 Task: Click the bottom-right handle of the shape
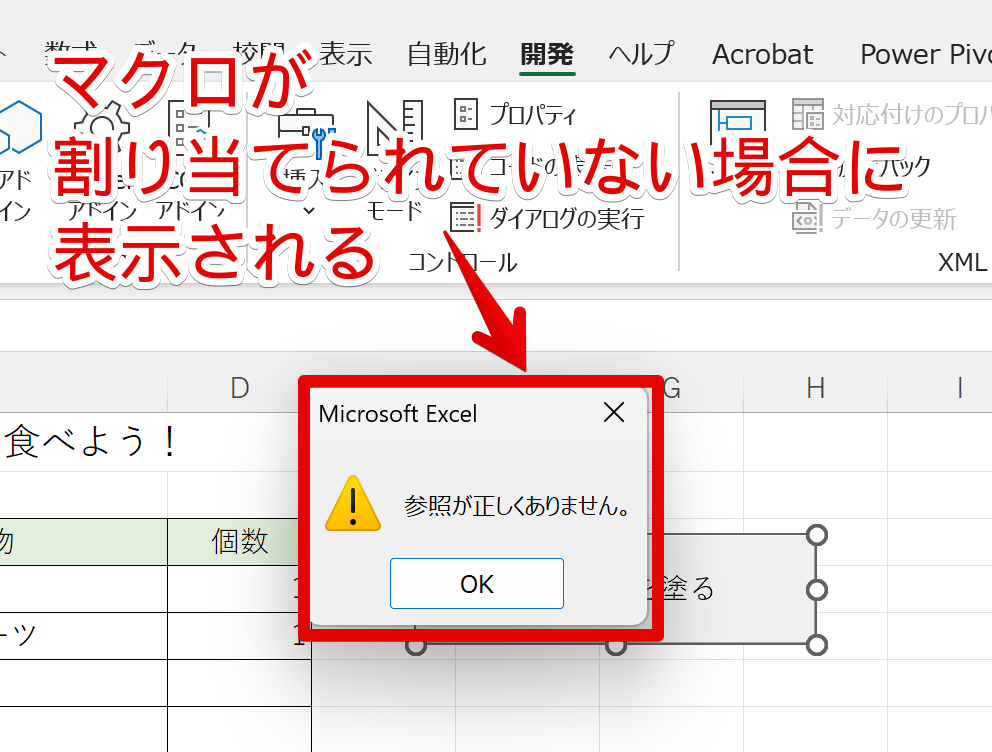[x=817, y=645]
